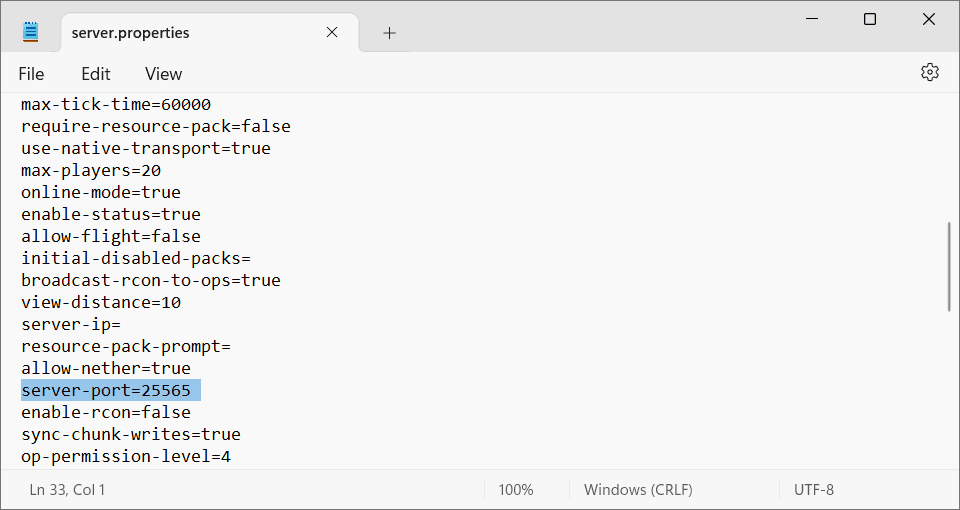Open the Edit menu
The width and height of the screenshot is (960, 510).
96,74
